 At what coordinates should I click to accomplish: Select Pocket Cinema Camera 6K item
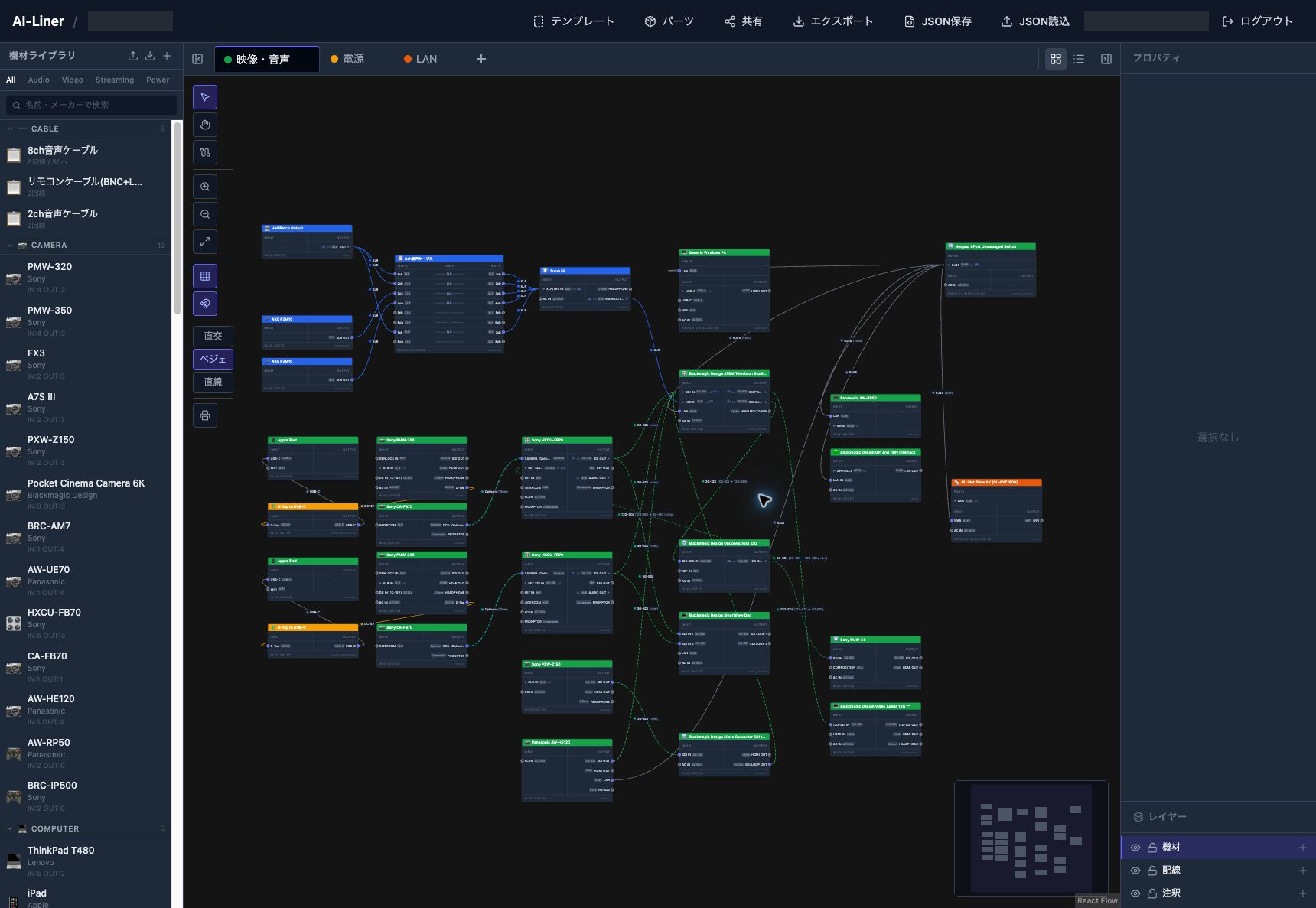coord(86,493)
